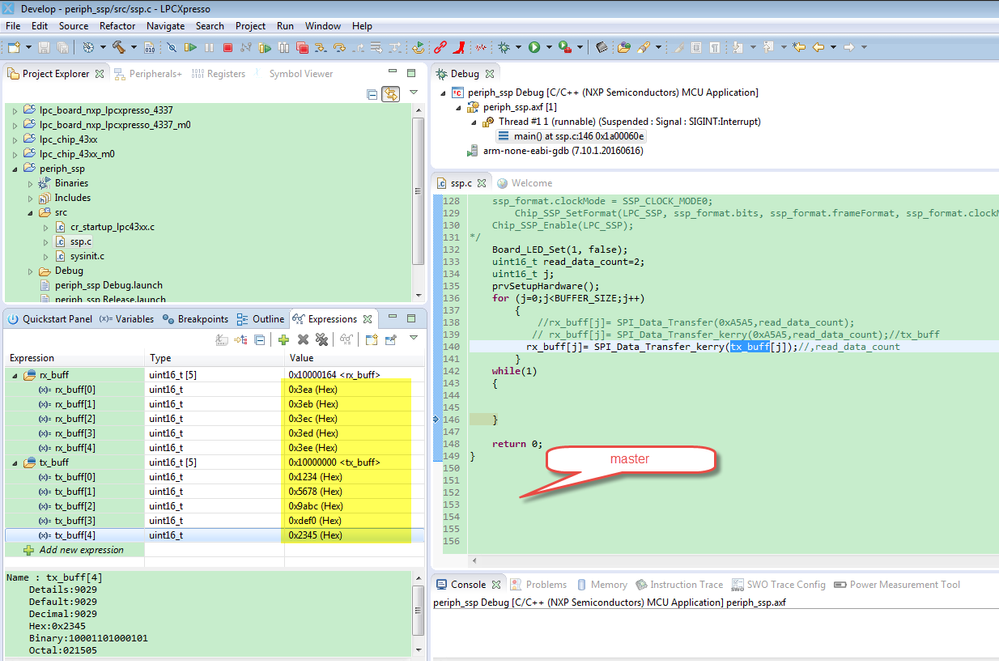This screenshot has width=999, height=661.
Task: Toggle Show Logical Structure icon in Expressions
Action: click(240, 340)
